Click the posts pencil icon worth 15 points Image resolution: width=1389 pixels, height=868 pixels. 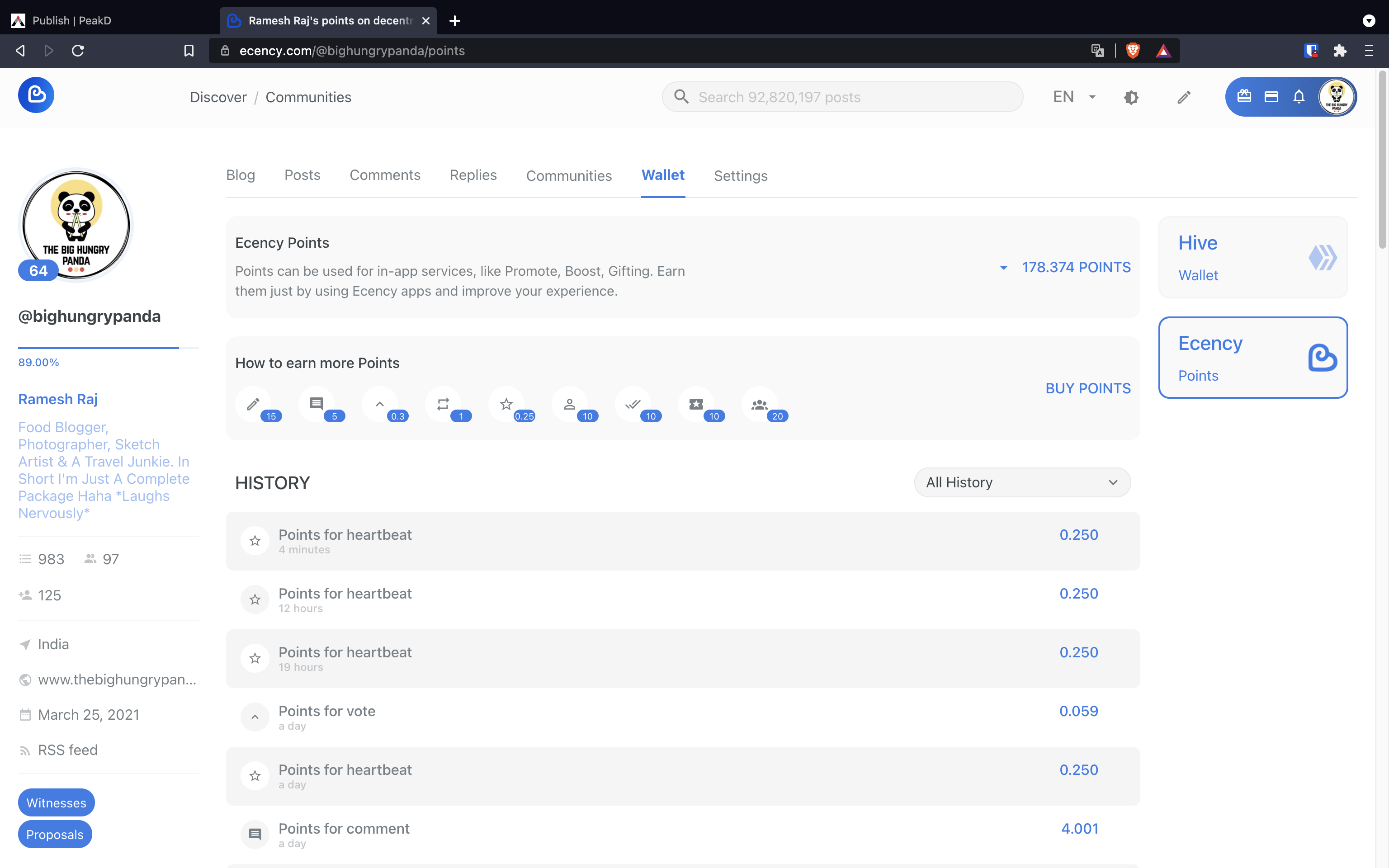(x=254, y=404)
